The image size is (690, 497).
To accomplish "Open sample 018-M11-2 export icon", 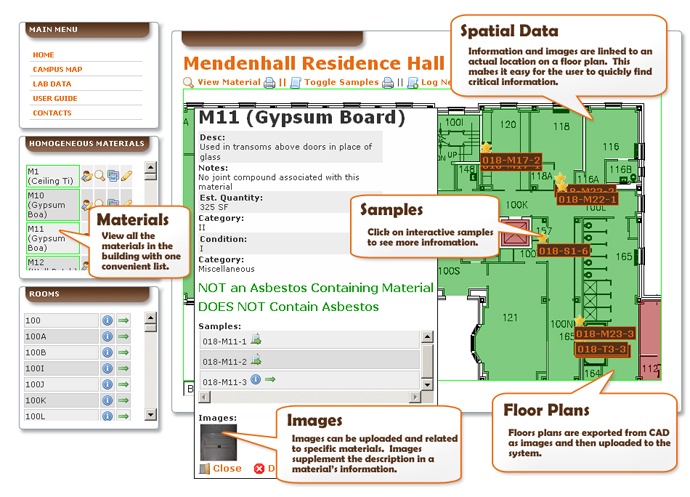I will (x=256, y=360).
